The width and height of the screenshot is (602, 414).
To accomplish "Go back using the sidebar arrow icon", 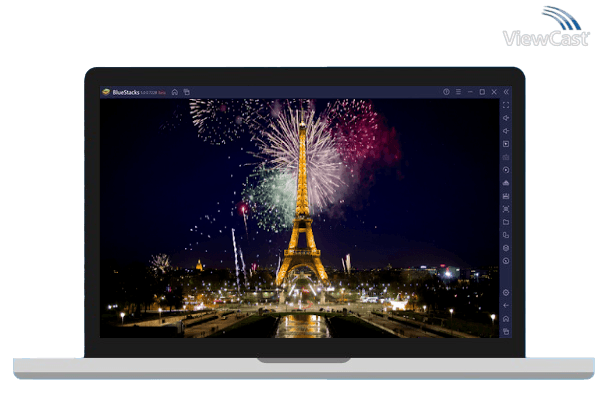I will 506,306.
